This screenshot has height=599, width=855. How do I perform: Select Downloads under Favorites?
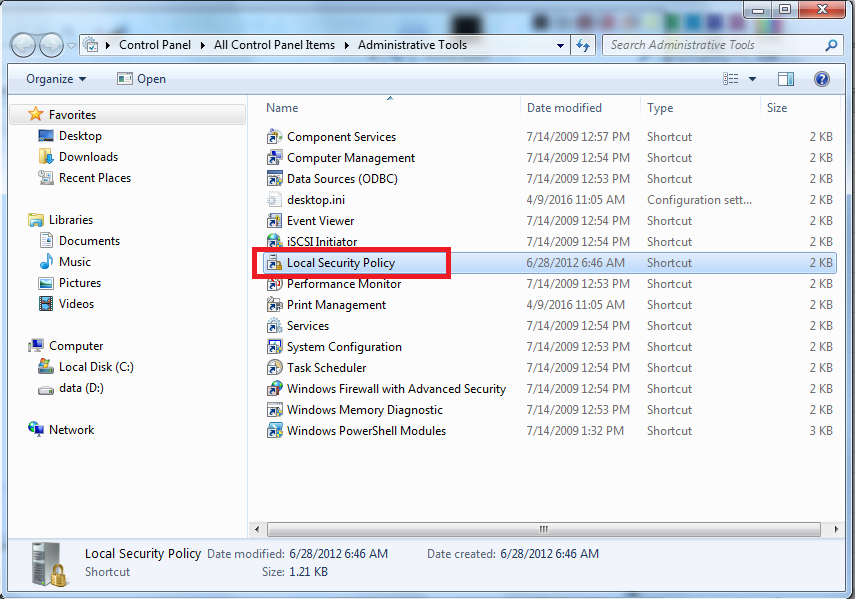78,157
